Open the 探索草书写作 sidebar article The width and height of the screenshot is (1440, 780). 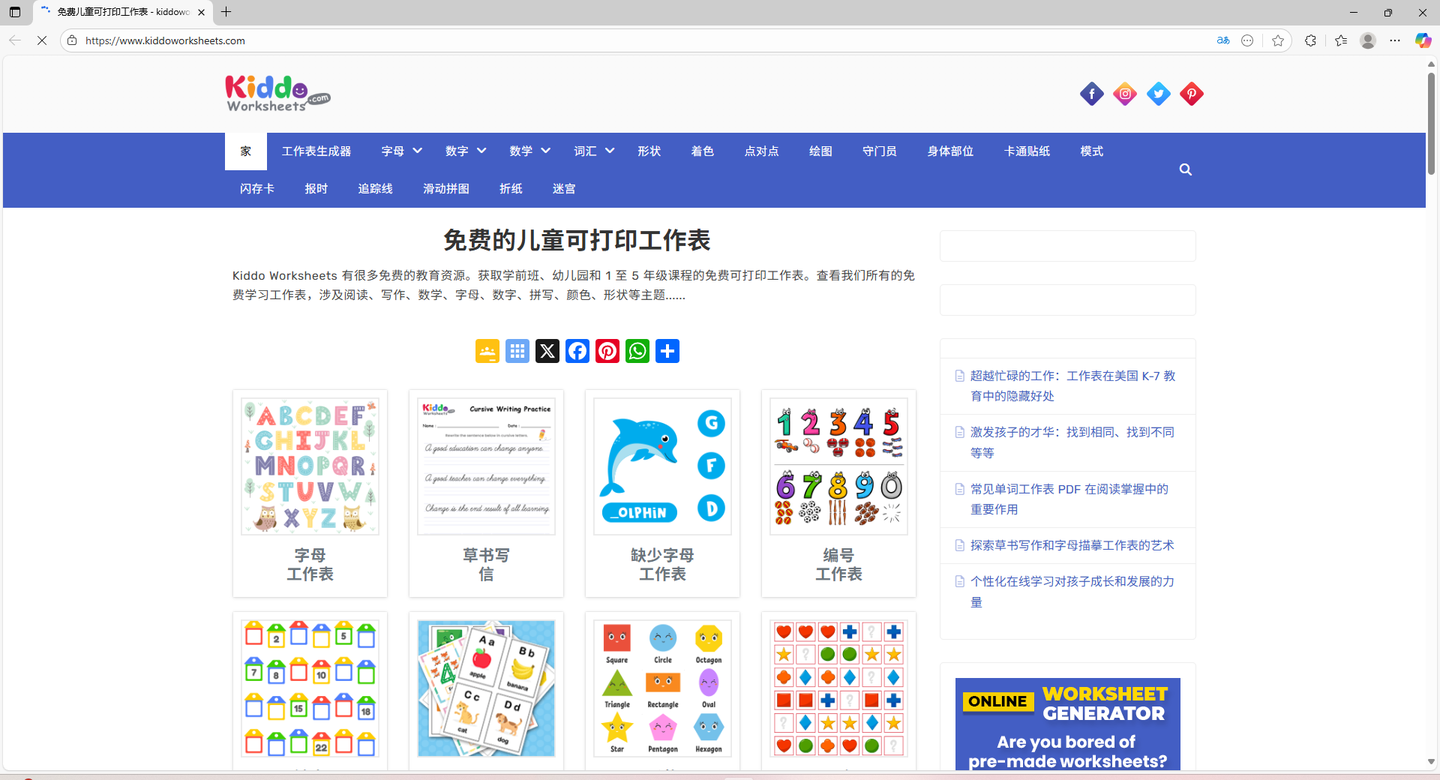(1072, 545)
